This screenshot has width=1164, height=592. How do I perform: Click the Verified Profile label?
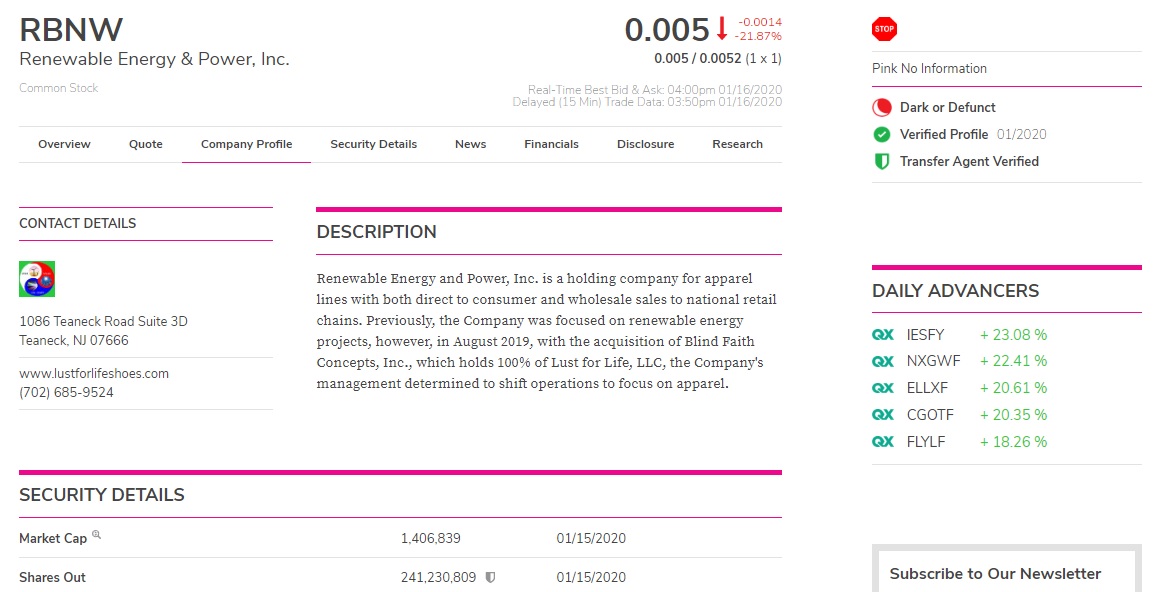pos(944,134)
